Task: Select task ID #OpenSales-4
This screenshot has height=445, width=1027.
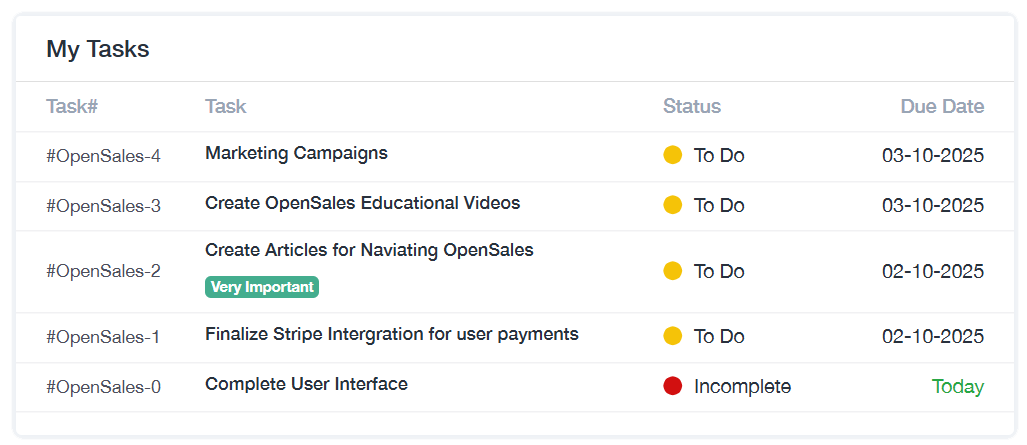Action: (x=103, y=156)
